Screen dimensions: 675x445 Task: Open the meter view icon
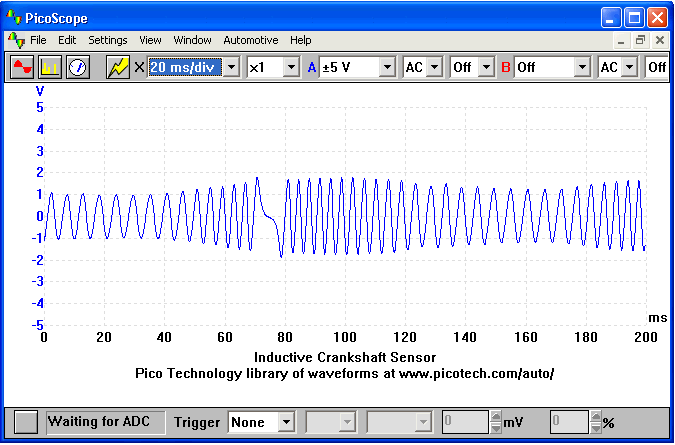pyautogui.click(x=78, y=68)
